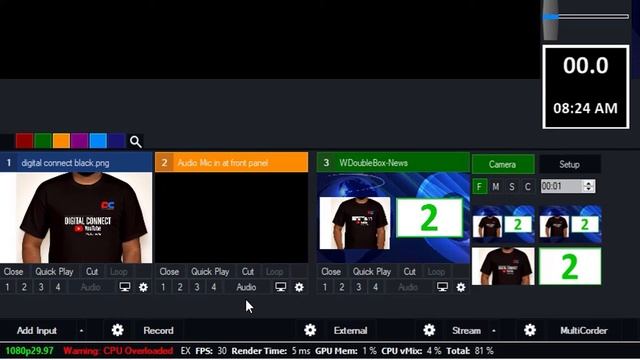Click monitor icon on WDoubleBox-News input
640x360 pixels.
click(x=442, y=287)
